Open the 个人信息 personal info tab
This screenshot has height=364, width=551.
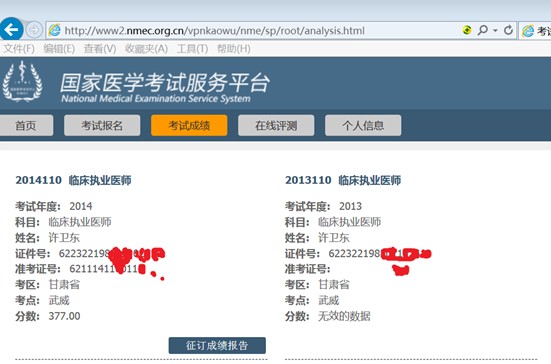tap(363, 125)
